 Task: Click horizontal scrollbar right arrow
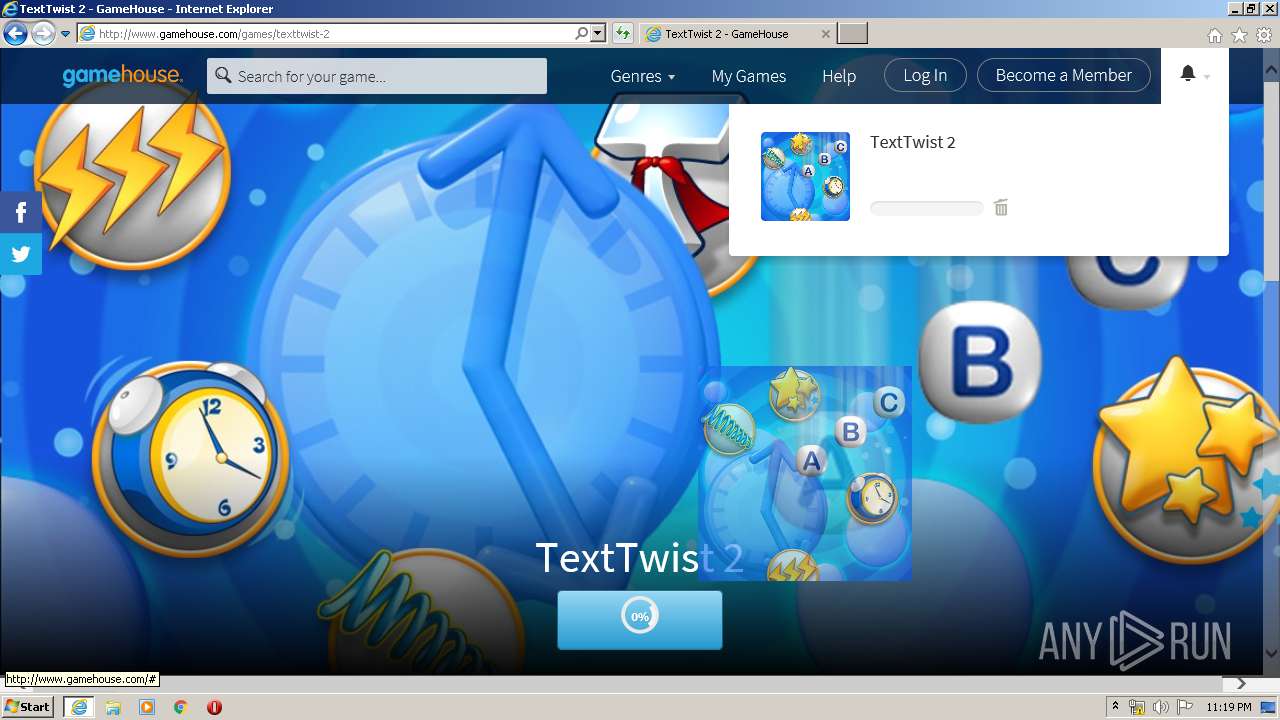tap(1241, 684)
